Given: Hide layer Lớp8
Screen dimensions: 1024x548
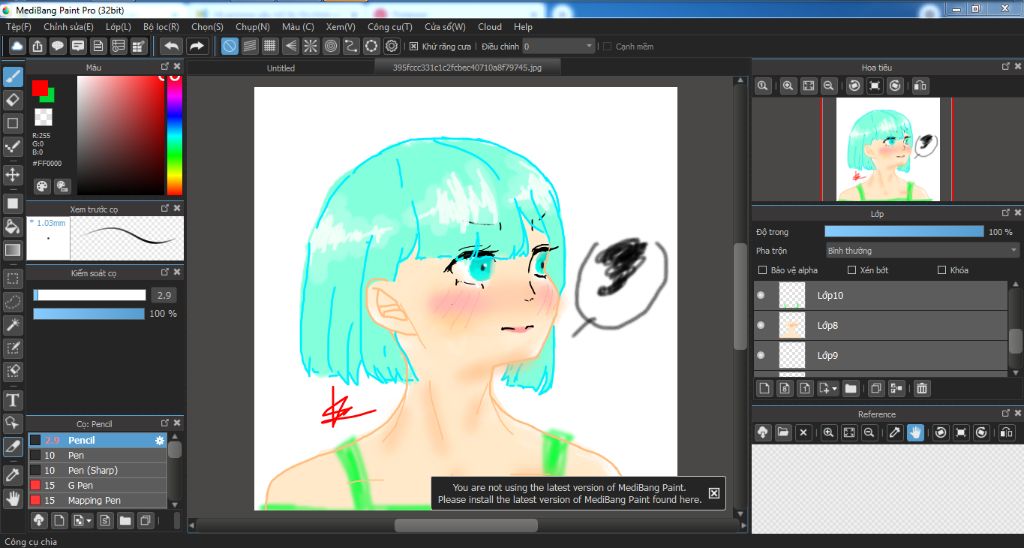Looking at the screenshot, I should 761,325.
